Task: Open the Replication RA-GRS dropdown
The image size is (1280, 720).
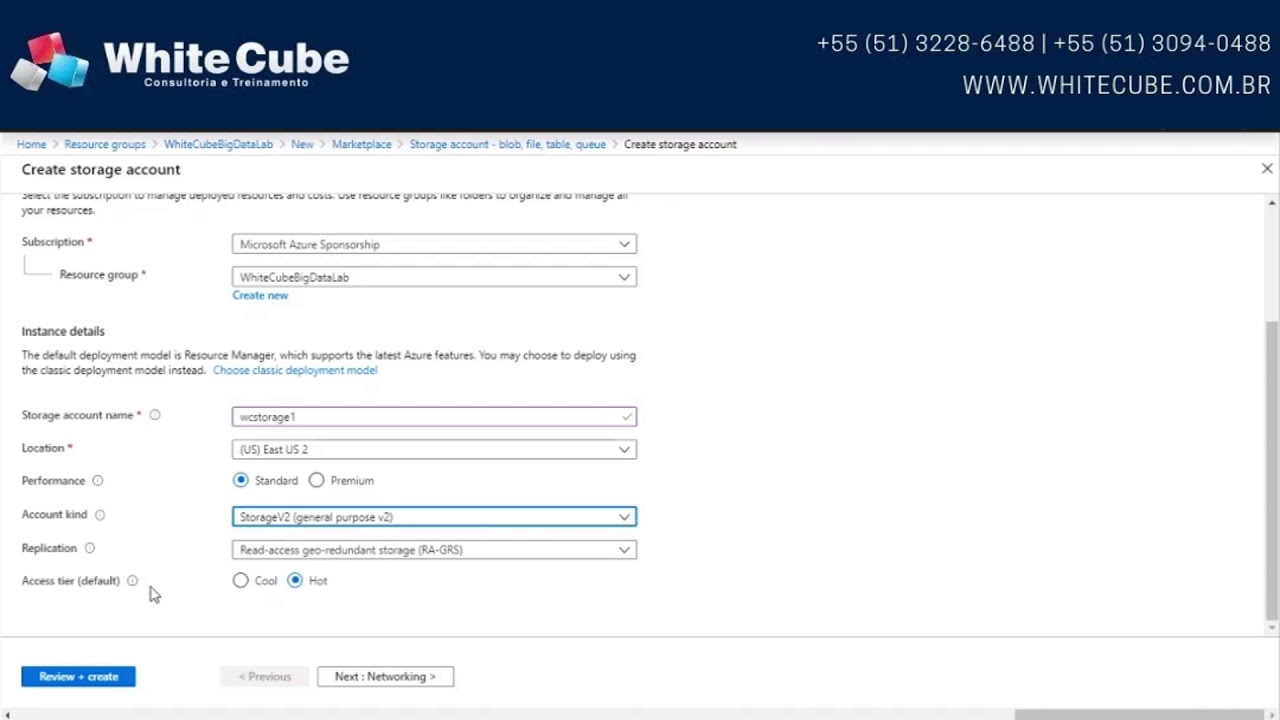Action: pos(434,550)
